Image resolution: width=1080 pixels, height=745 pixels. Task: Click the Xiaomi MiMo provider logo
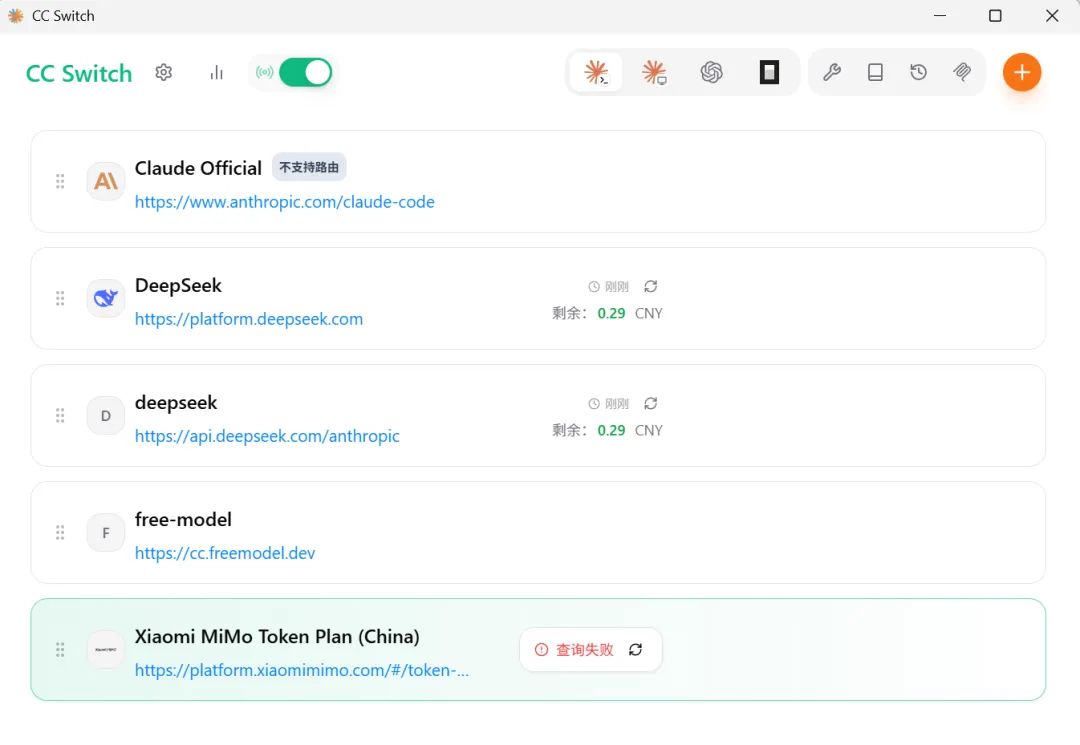105,649
